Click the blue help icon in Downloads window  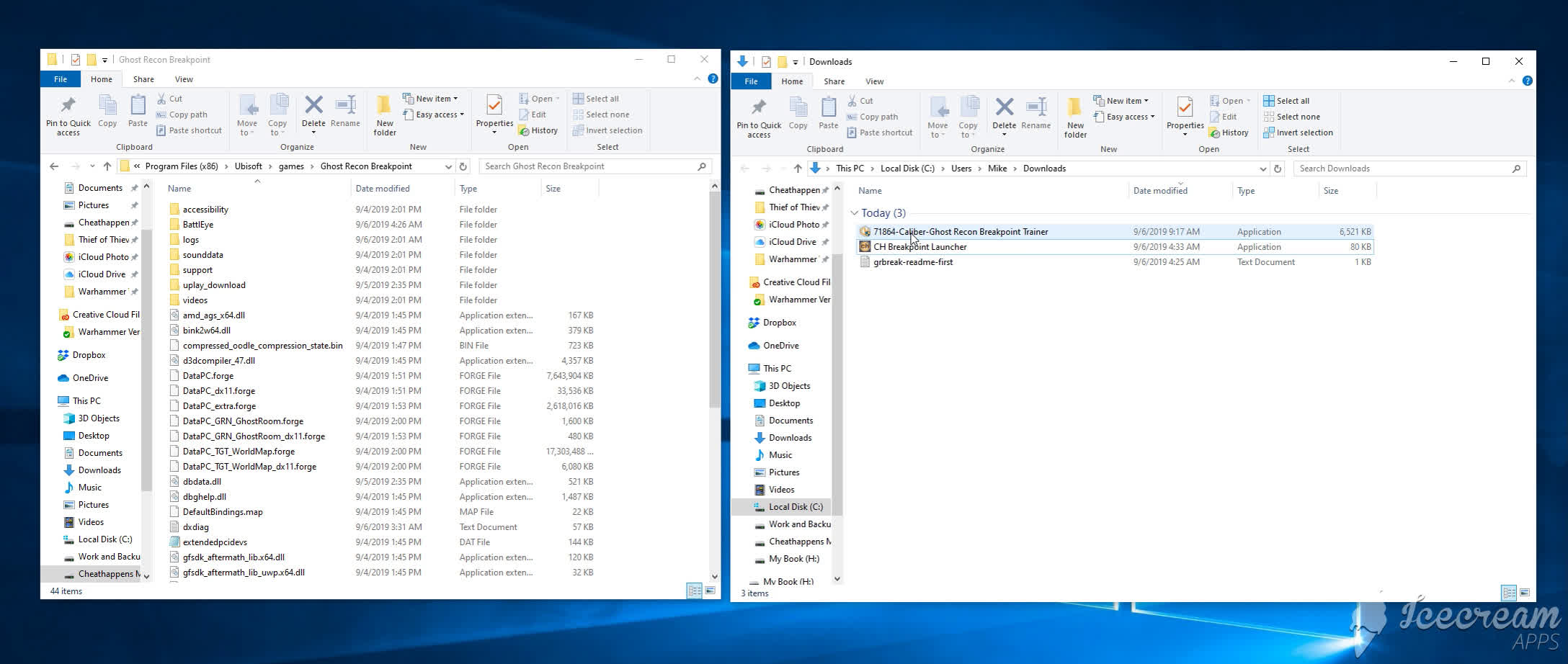pyautogui.click(x=1527, y=81)
